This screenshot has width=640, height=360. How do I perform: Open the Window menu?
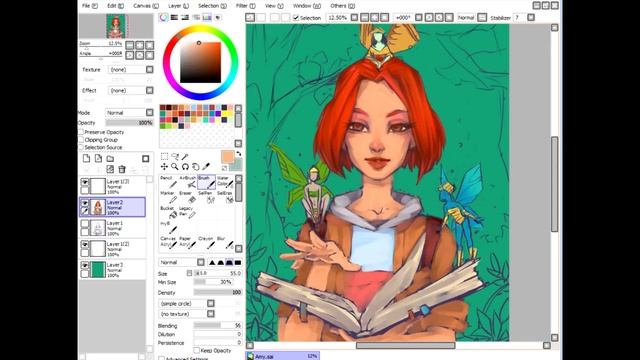tap(307, 6)
